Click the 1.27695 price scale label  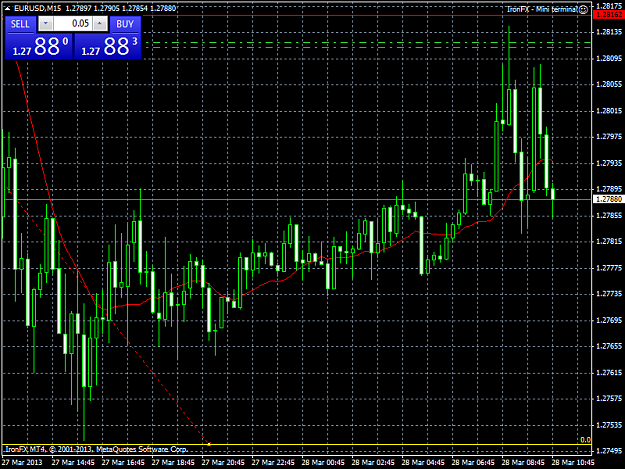[609, 320]
